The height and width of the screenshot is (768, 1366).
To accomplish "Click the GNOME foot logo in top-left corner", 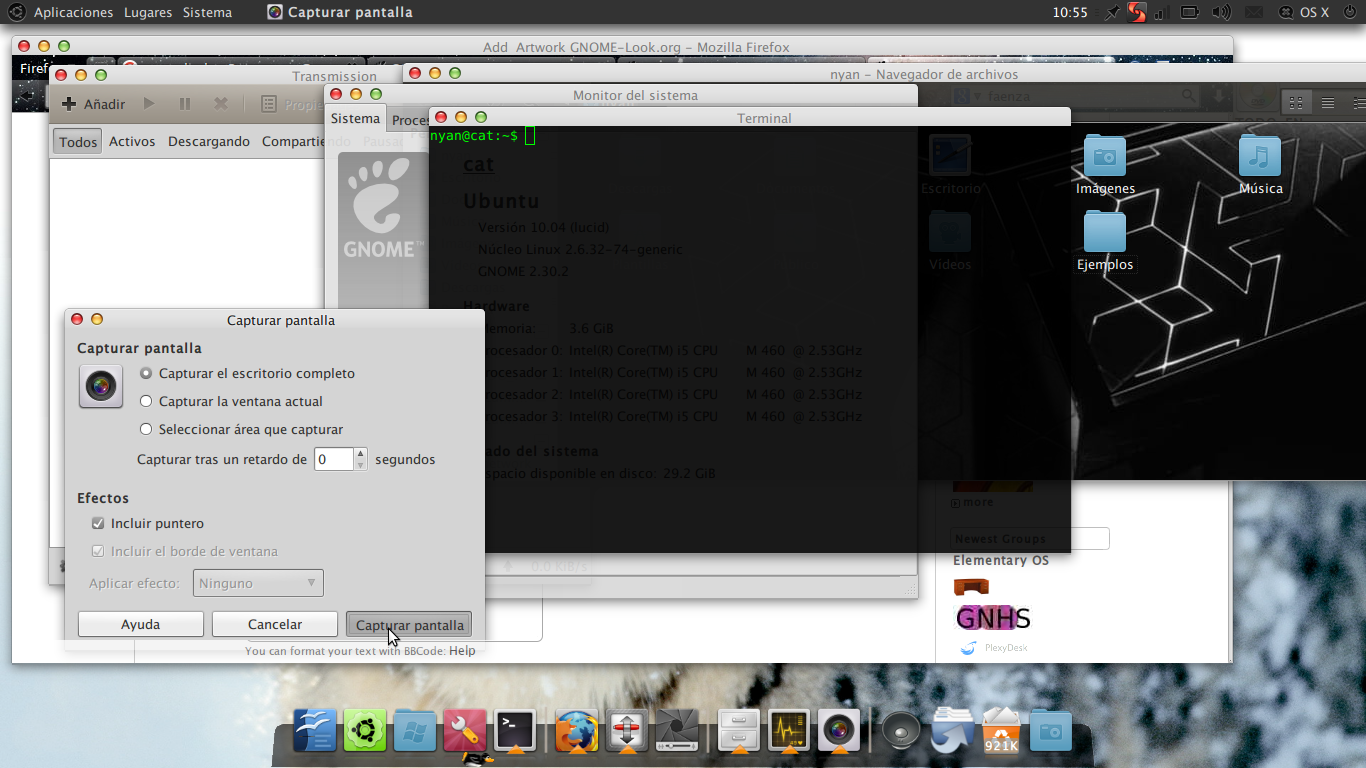I will pos(15,12).
